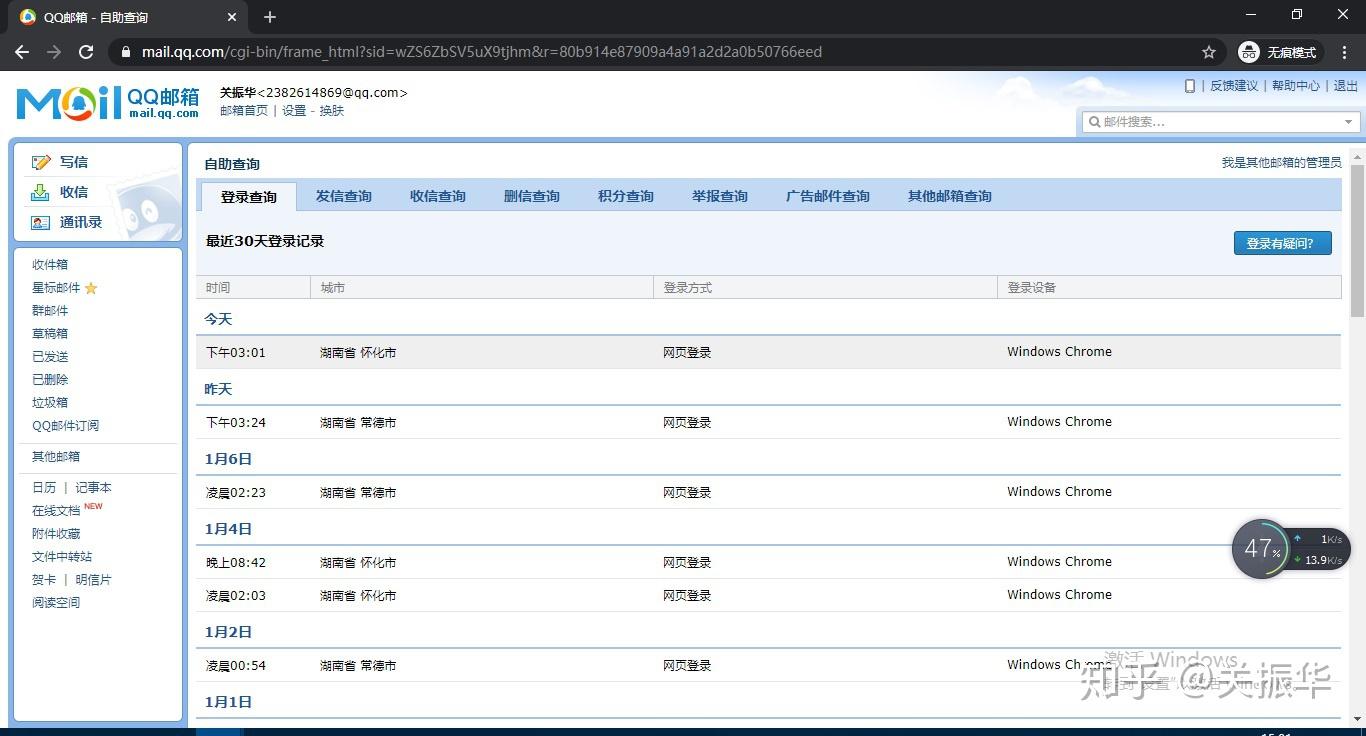Switch to 广告邮件查询 tab
1366x736 pixels.
point(828,196)
